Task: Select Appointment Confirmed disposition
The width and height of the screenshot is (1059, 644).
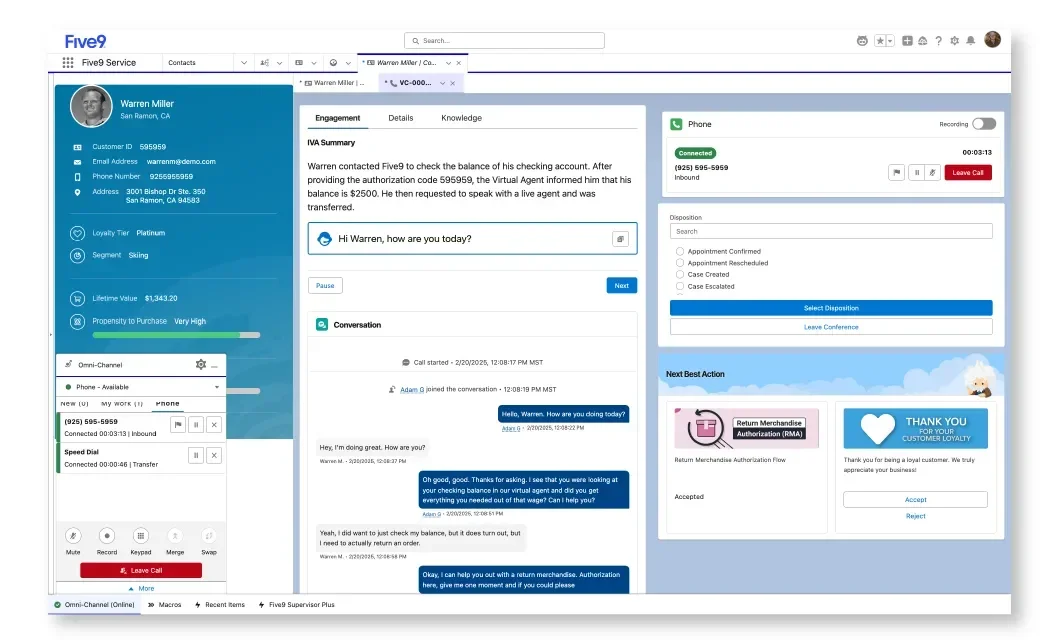Action: [x=680, y=251]
